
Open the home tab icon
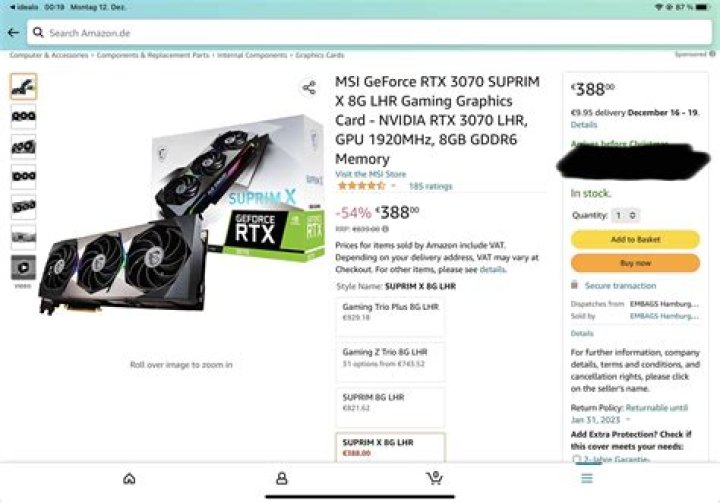click(x=129, y=479)
